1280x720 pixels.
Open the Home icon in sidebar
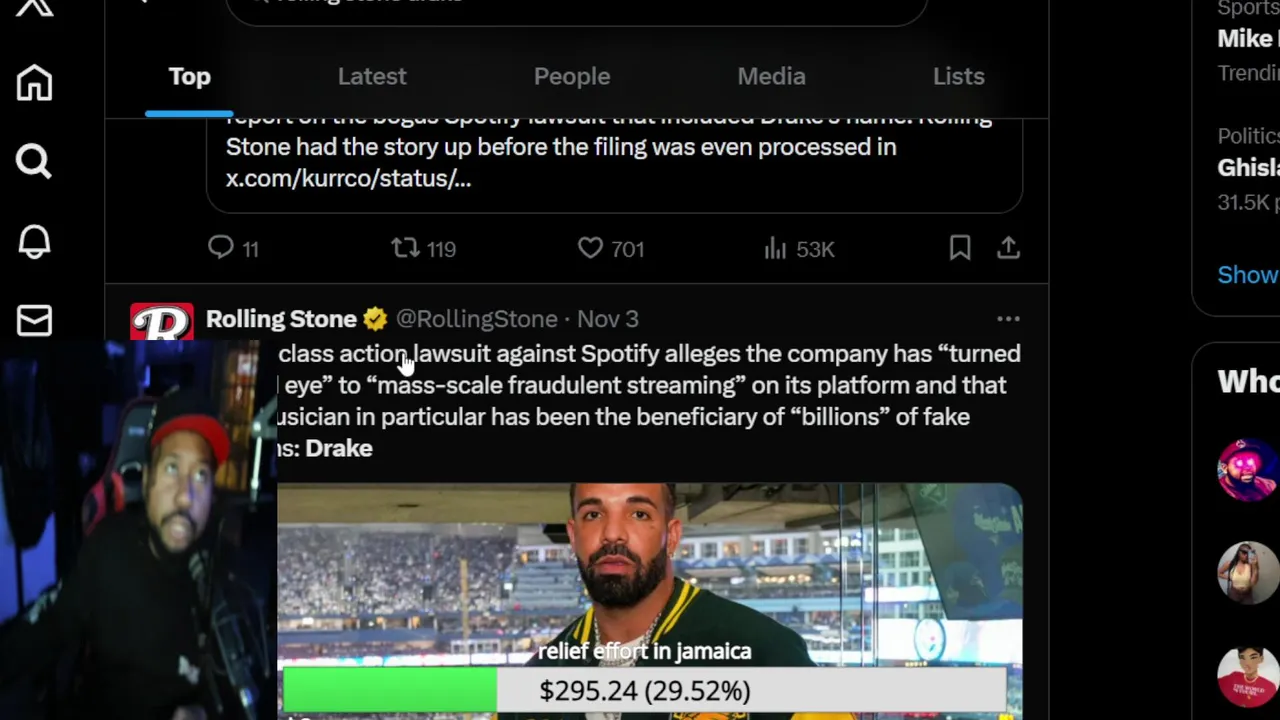pos(34,82)
